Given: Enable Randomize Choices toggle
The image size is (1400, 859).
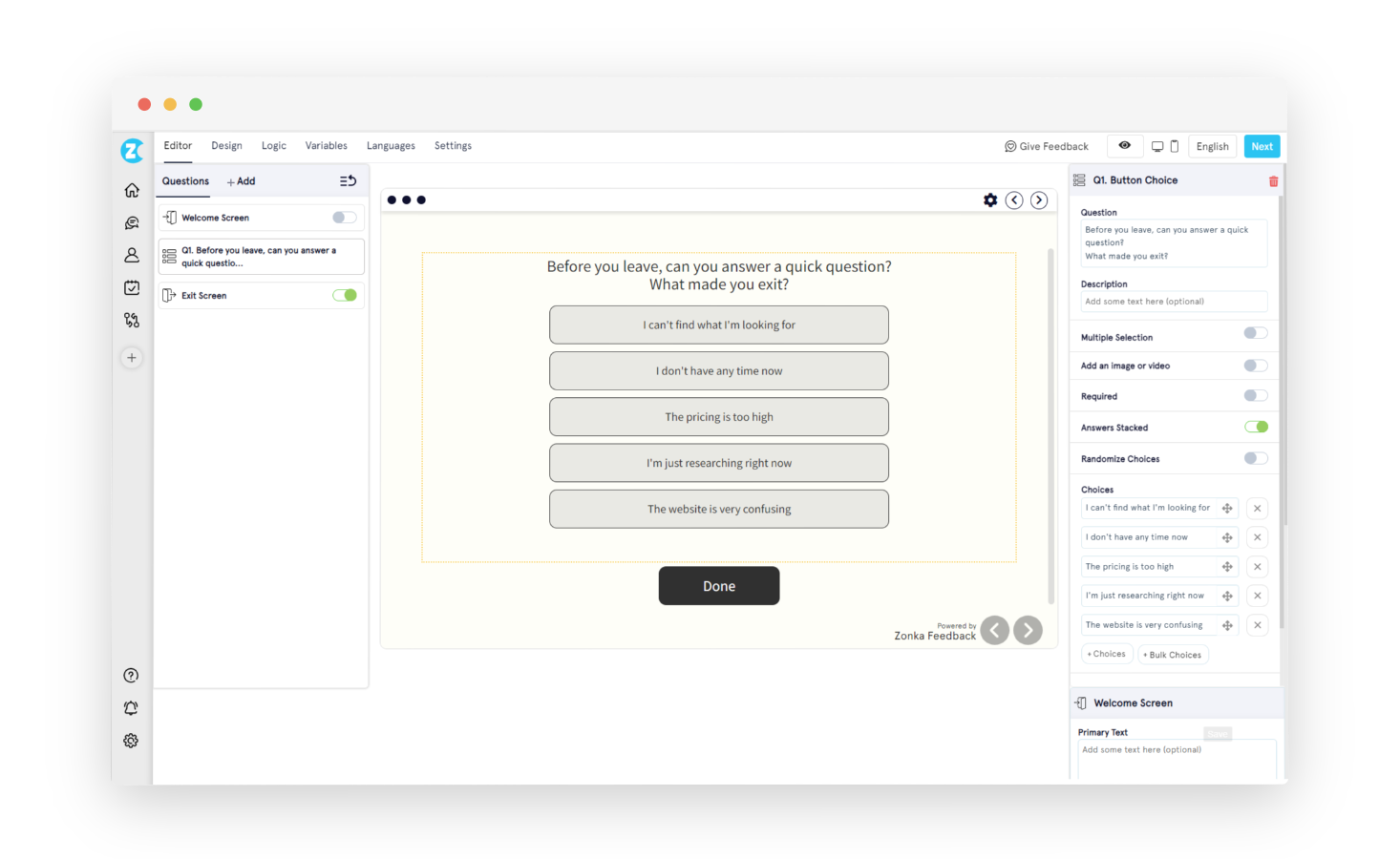Looking at the screenshot, I should 1256,458.
